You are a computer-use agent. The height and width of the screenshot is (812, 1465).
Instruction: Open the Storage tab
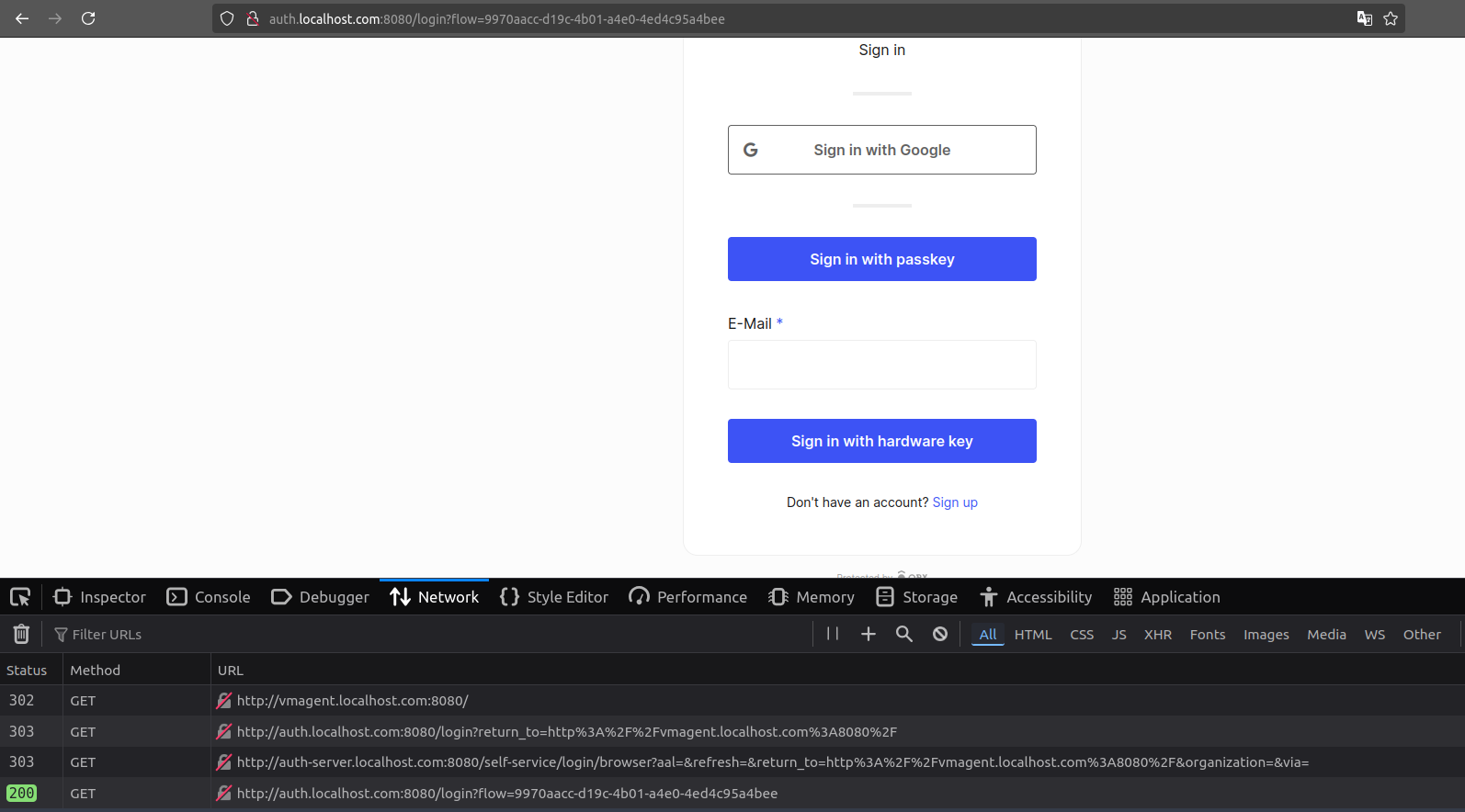(x=917, y=597)
